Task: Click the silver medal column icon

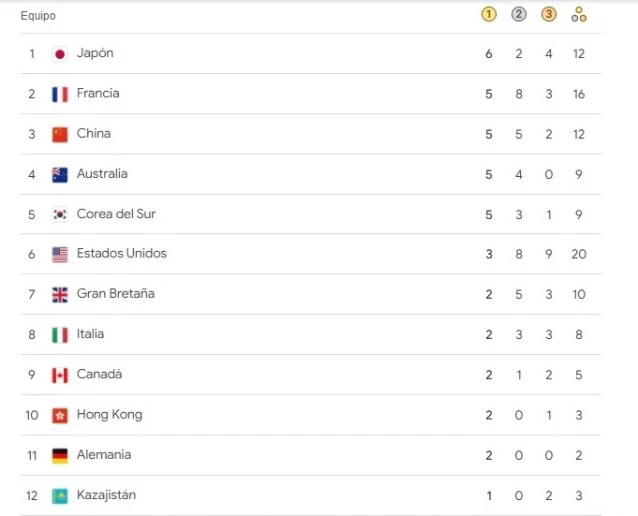Action: [x=518, y=15]
